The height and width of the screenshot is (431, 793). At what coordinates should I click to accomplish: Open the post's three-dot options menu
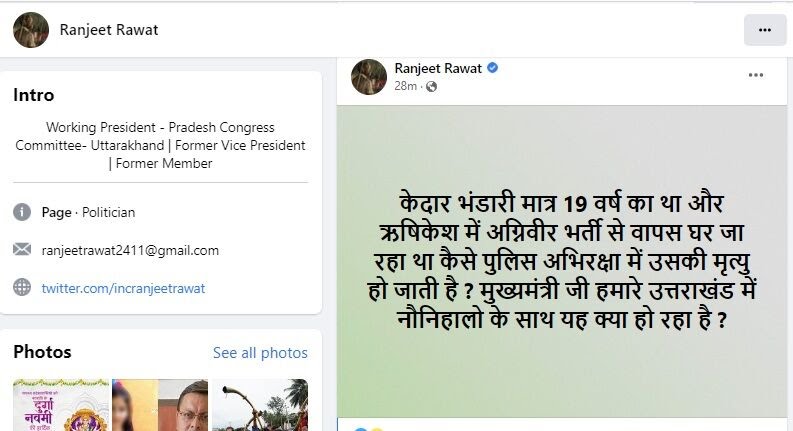pos(756,75)
